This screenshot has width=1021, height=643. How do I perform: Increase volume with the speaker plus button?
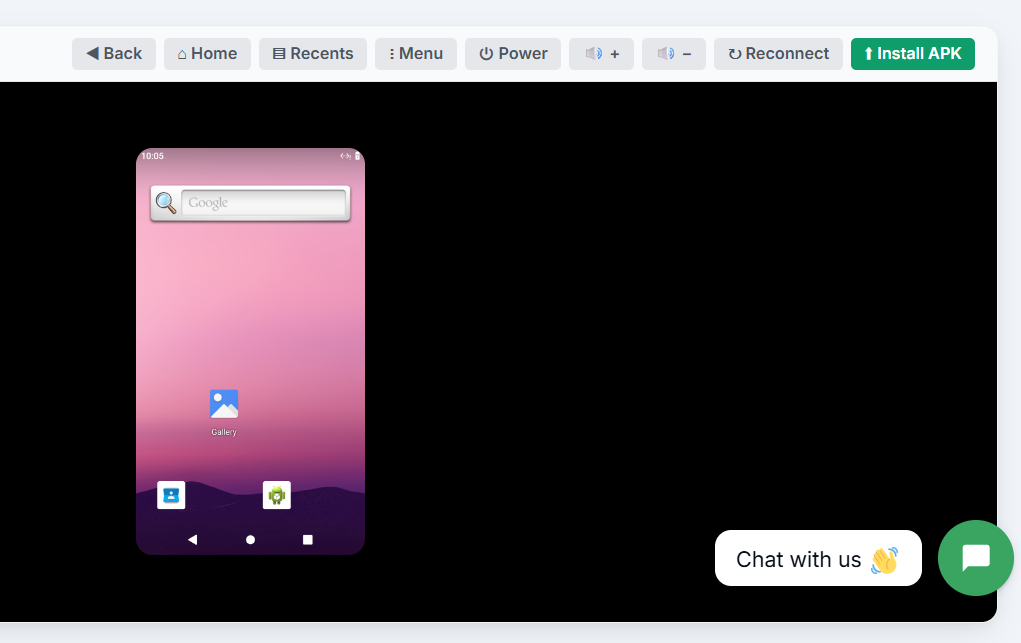[x=601, y=53]
